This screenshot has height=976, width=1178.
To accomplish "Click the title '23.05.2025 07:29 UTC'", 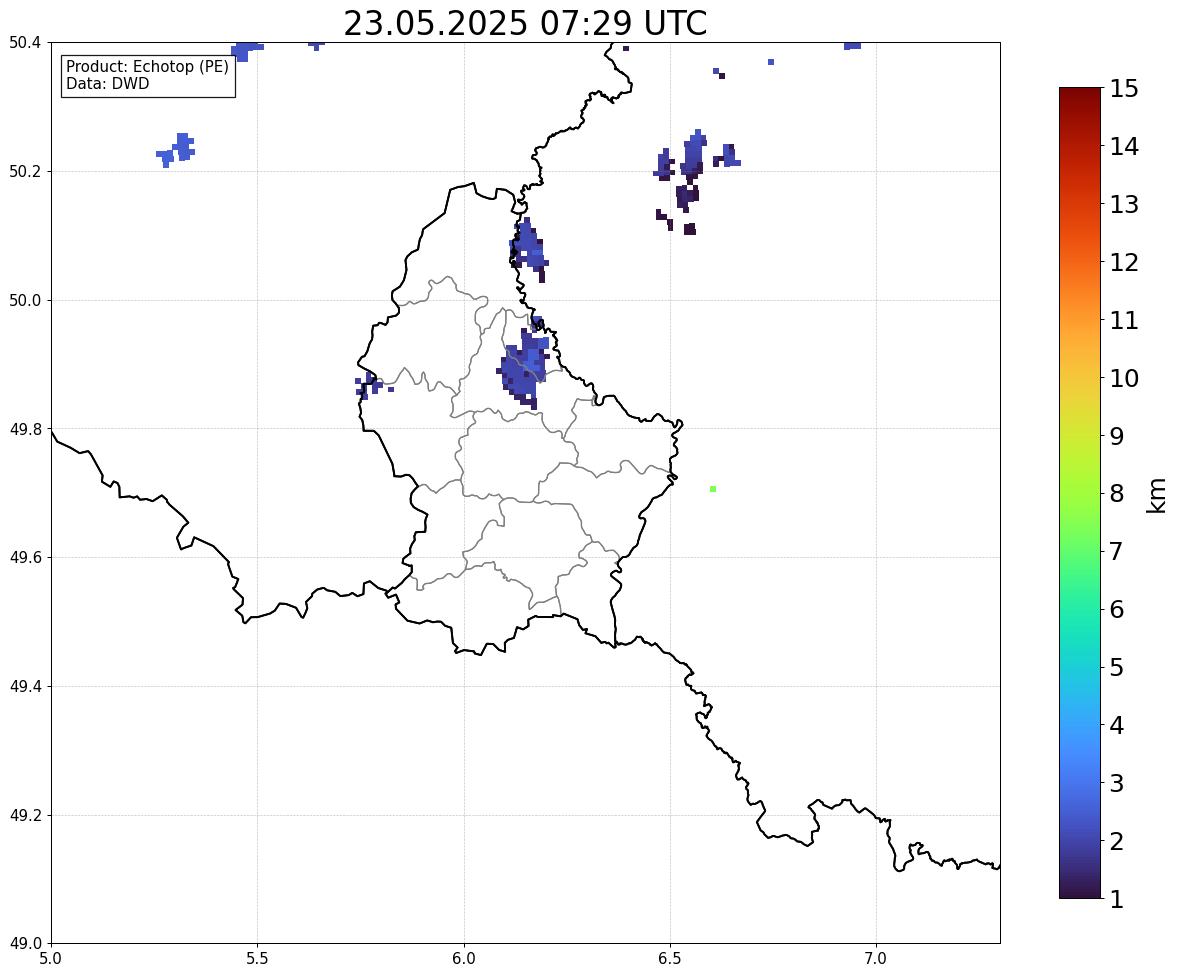I will pyautogui.click(x=525, y=23).
